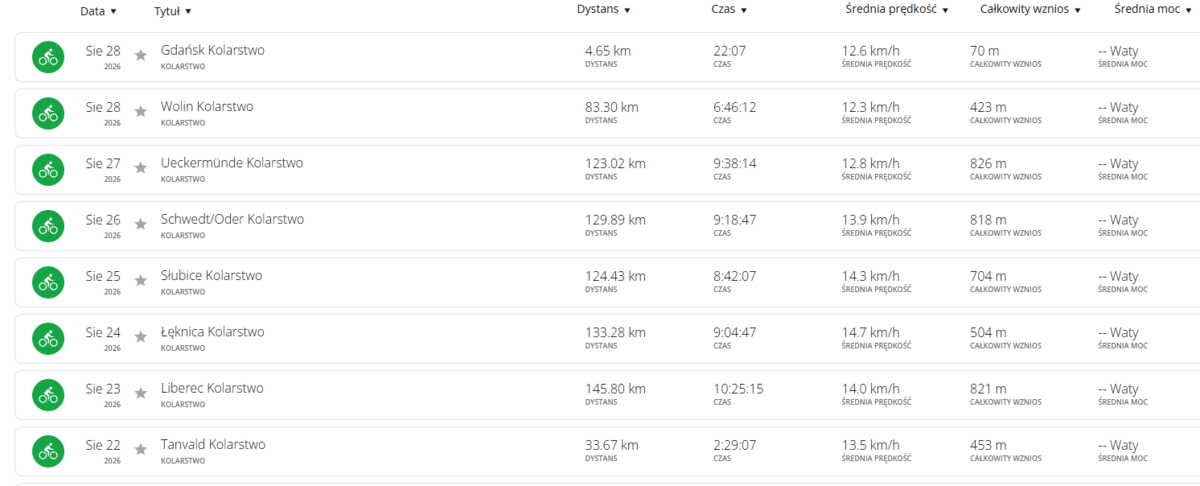The width and height of the screenshot is (1200, 486).
Task: Click the bike icon for Schwedt/Oder activity
Action: 48,227
